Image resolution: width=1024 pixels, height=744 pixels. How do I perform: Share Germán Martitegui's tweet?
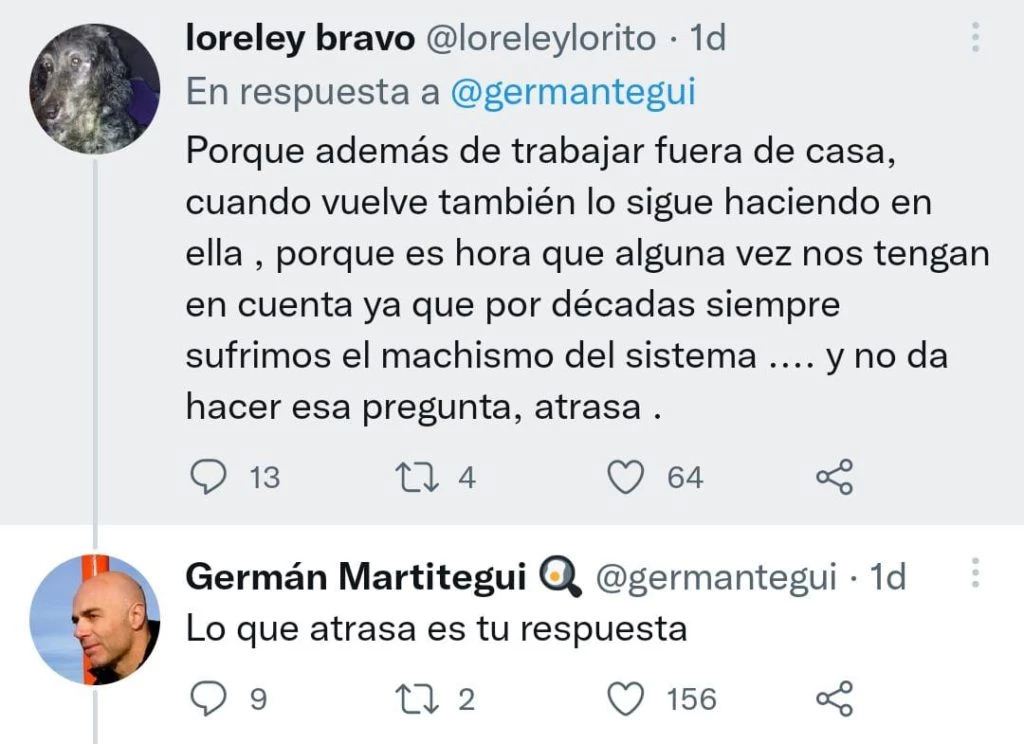coord(834,698)
